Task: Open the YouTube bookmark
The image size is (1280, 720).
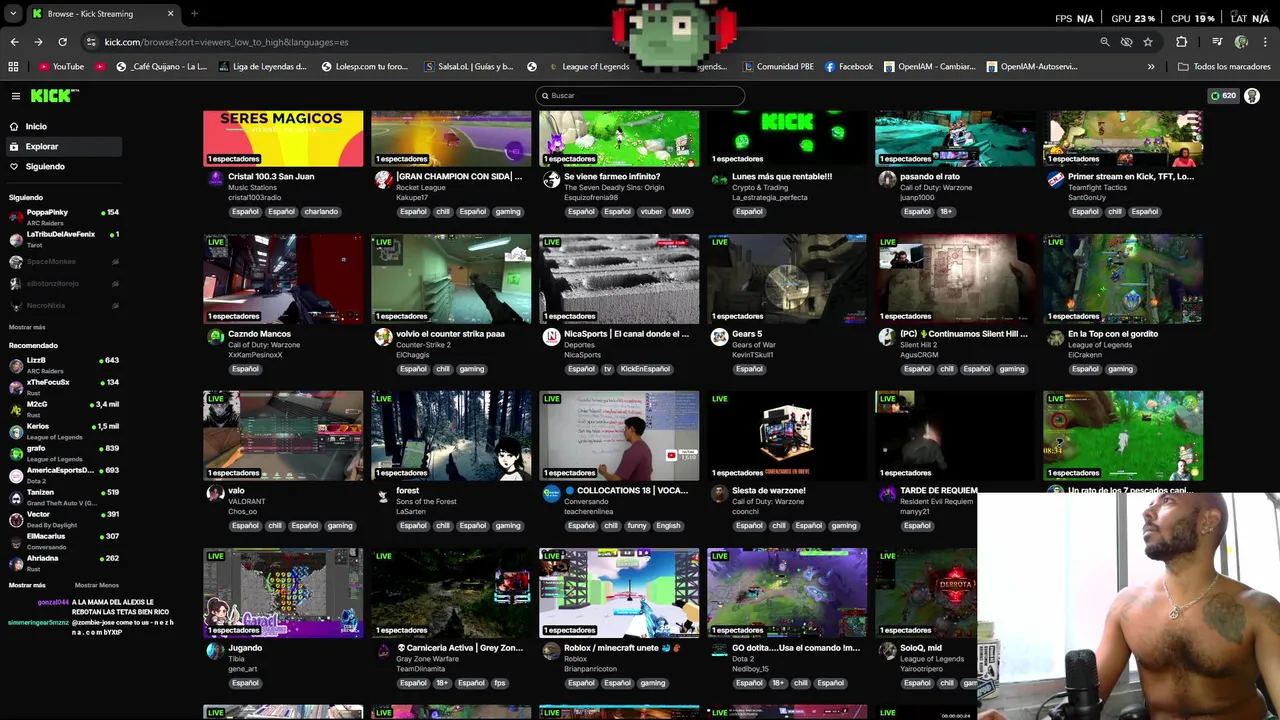Action: point(61,67)
